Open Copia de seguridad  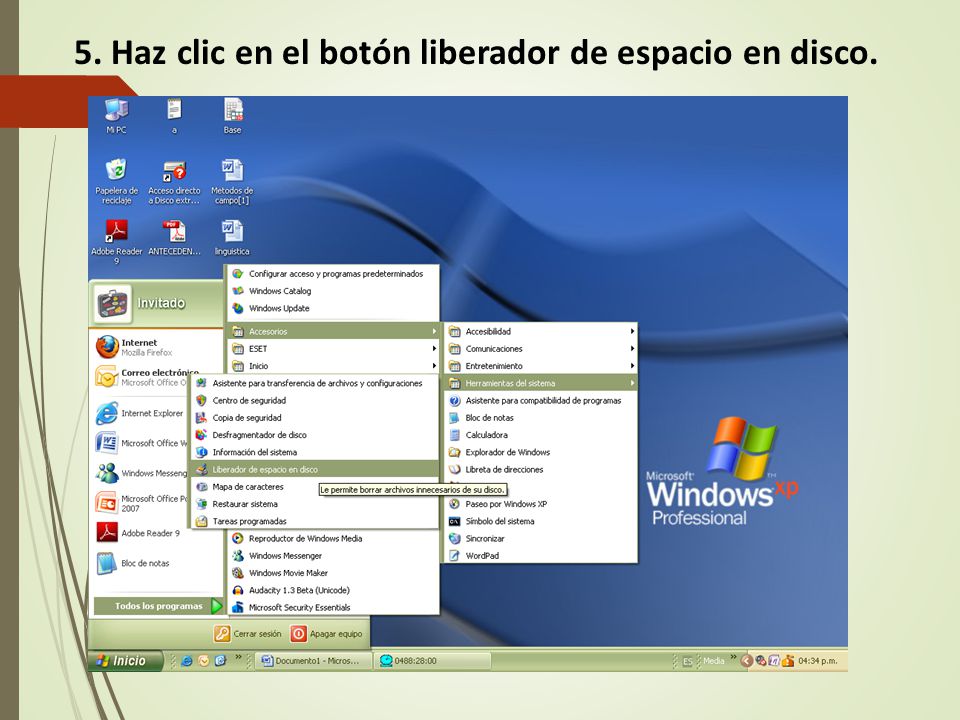tap(316, 418)
